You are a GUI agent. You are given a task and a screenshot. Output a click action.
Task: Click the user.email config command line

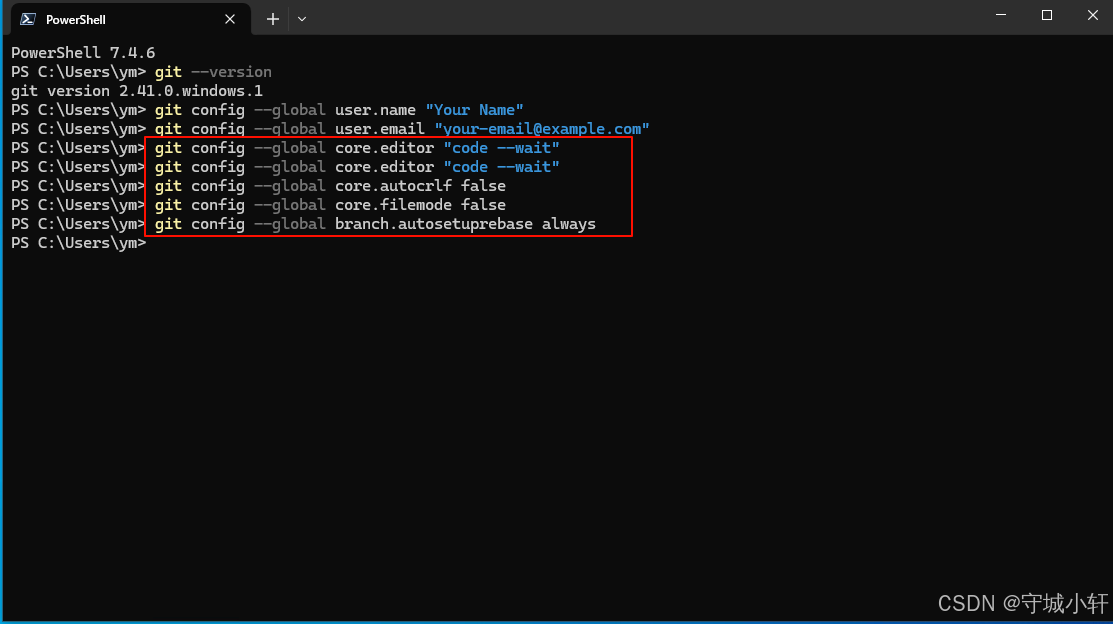point(330,129)
